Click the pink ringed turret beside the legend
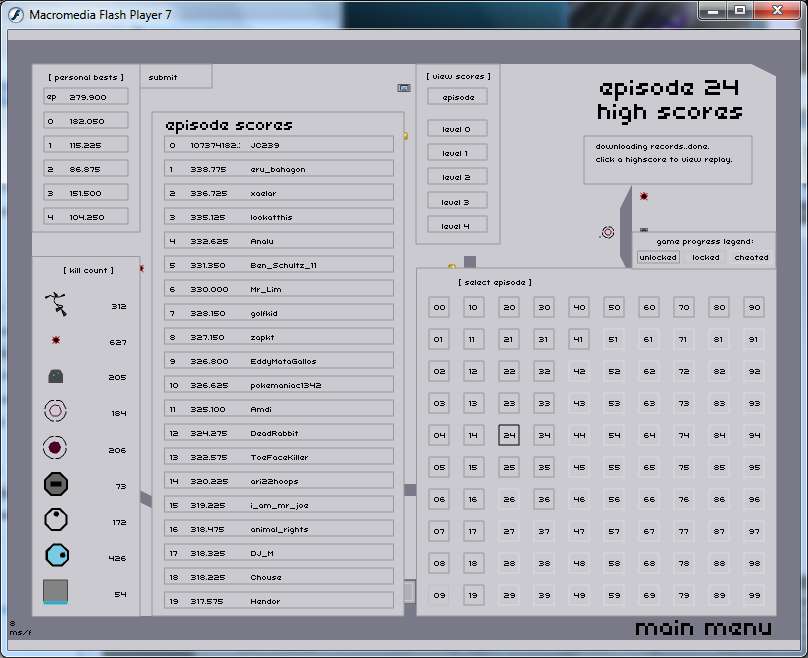 pos(607,232)
